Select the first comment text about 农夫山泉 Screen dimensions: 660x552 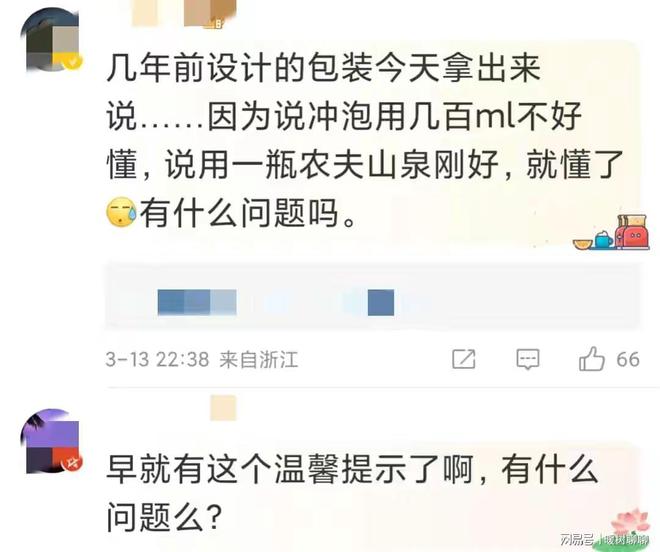point(365,140)
